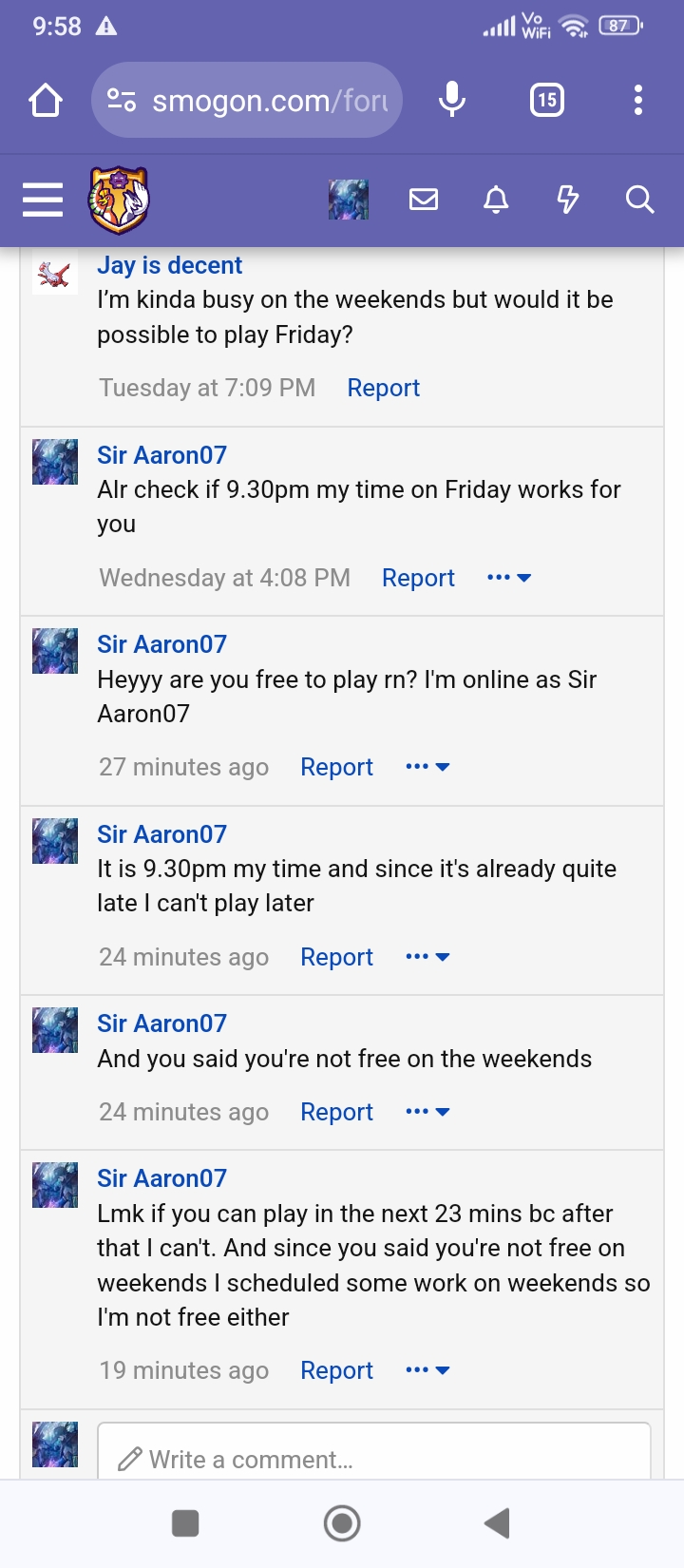Screen dimensions: 684x1568
Task: Expand options dropdown on the 'It is 9.30pm' comment
Action: coord(427,957)
